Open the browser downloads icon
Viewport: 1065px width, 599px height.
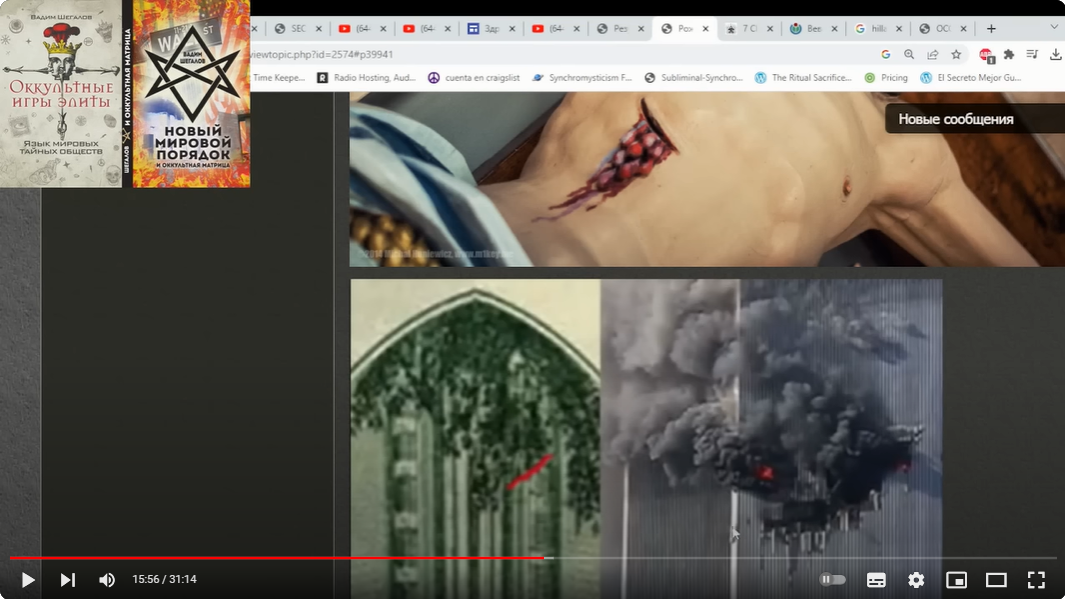pos(1055,54)
